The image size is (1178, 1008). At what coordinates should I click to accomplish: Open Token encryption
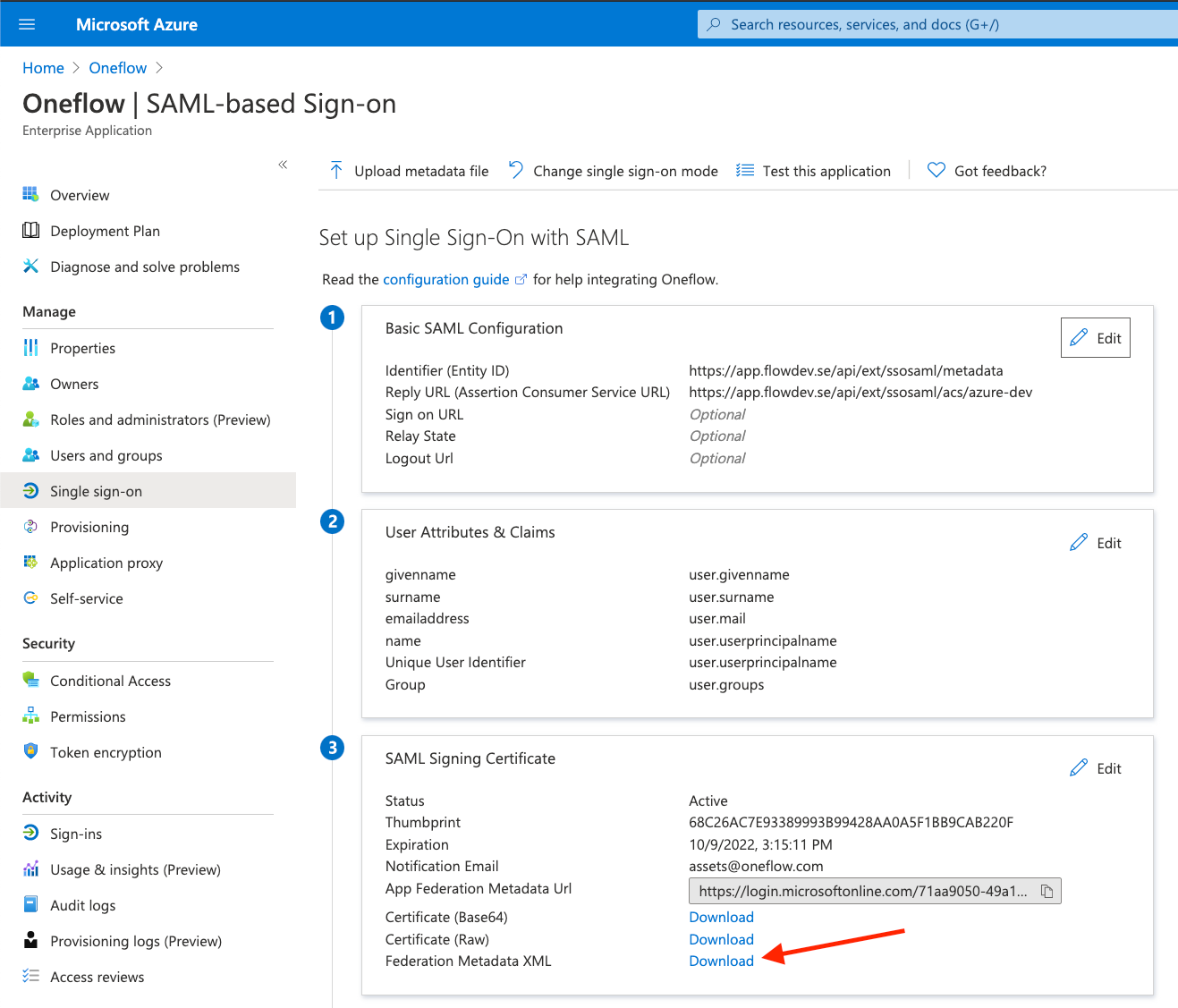[106, 752]
